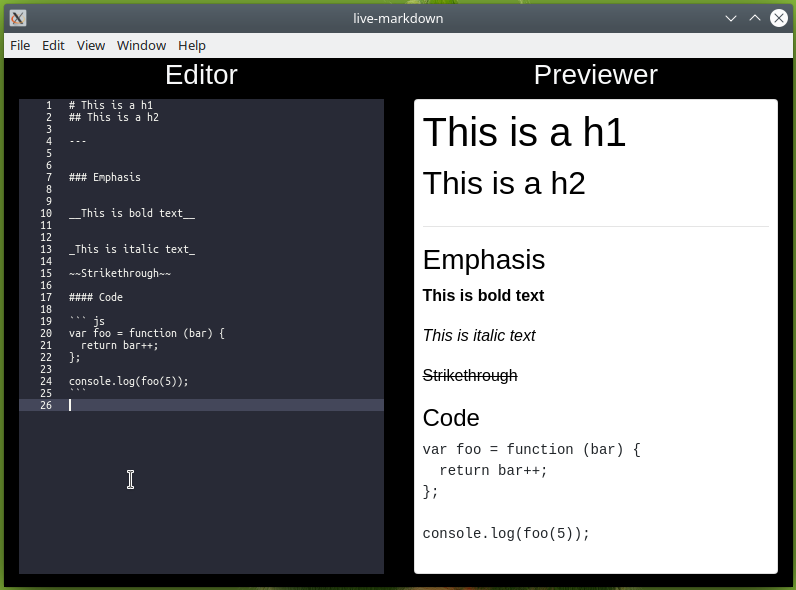Click '_This is italic text_' in editor
Viewport: 796px width, 590px height.
(131, 249)
